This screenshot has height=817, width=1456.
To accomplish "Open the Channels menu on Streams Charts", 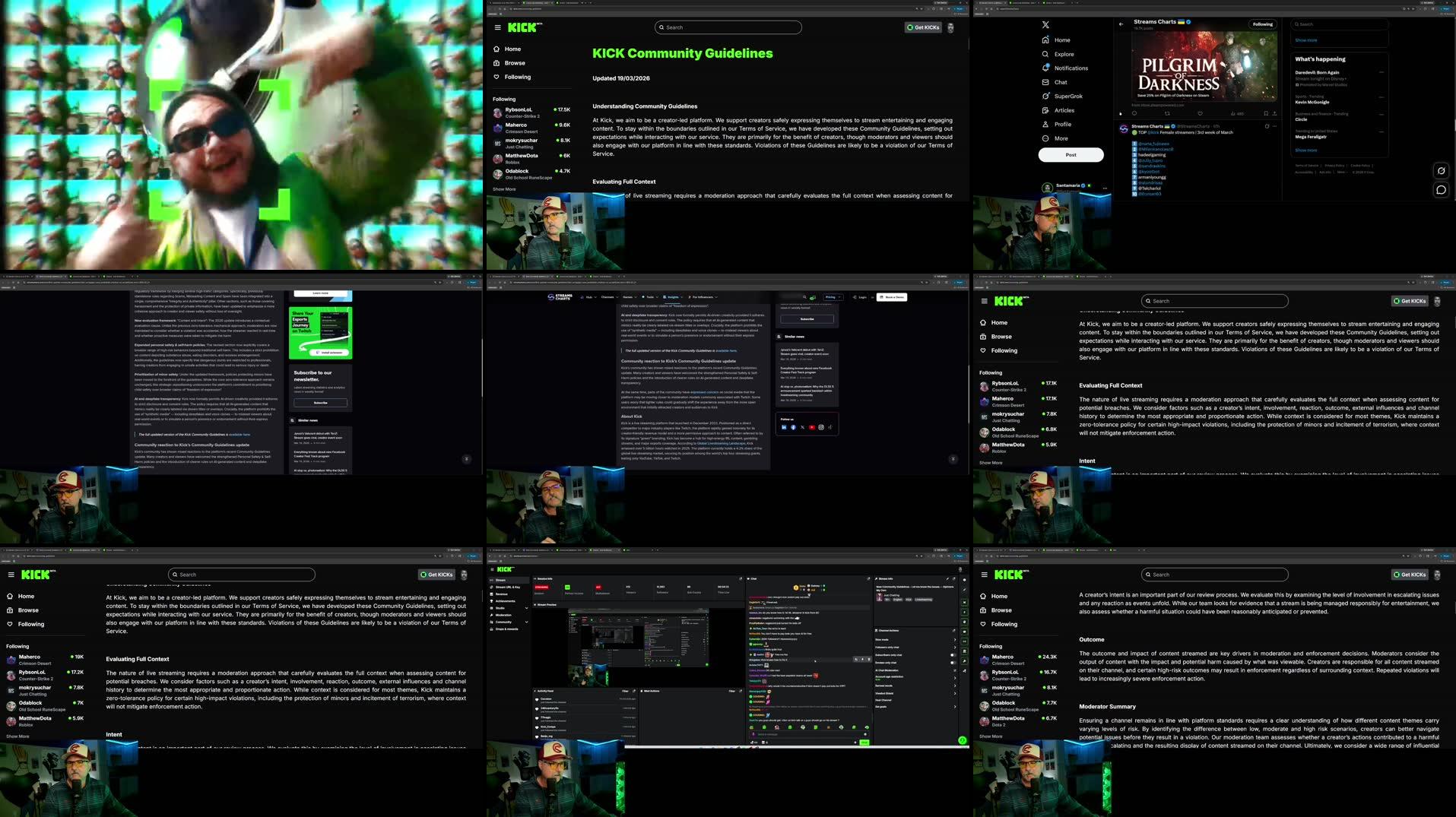I will coord(608,297).
